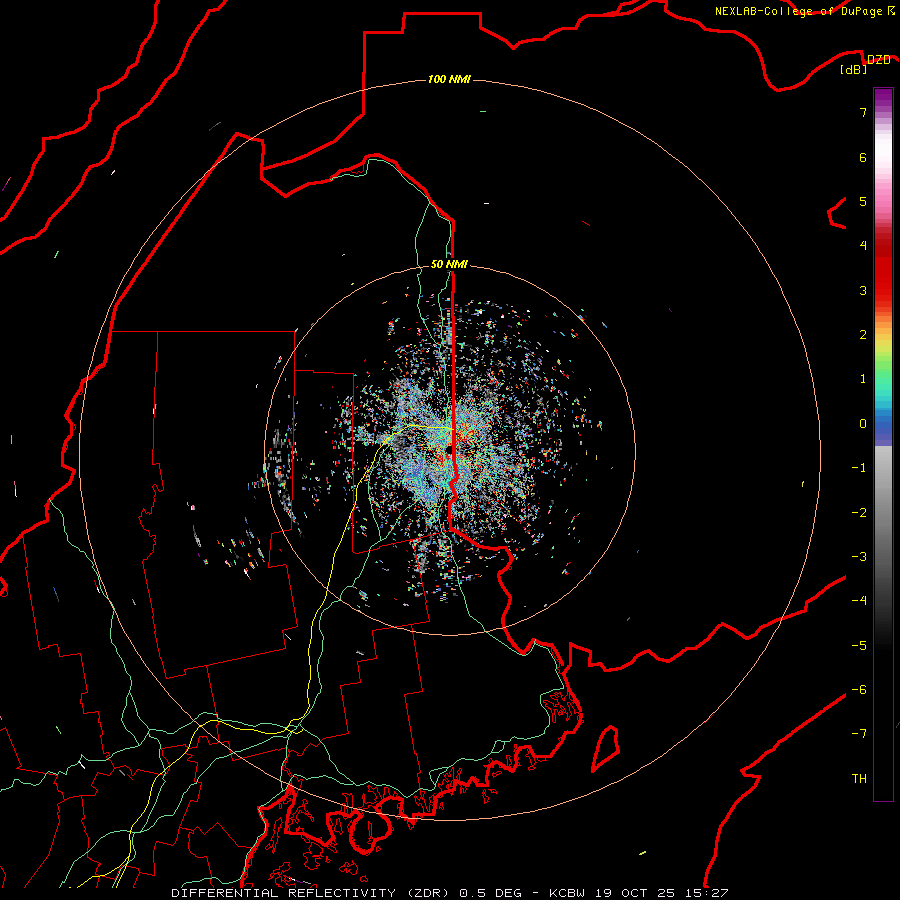The image size is (900, 900).
Task: Click the -2 value on color scale
Action: pyautogui.click(x=859, y=512)
